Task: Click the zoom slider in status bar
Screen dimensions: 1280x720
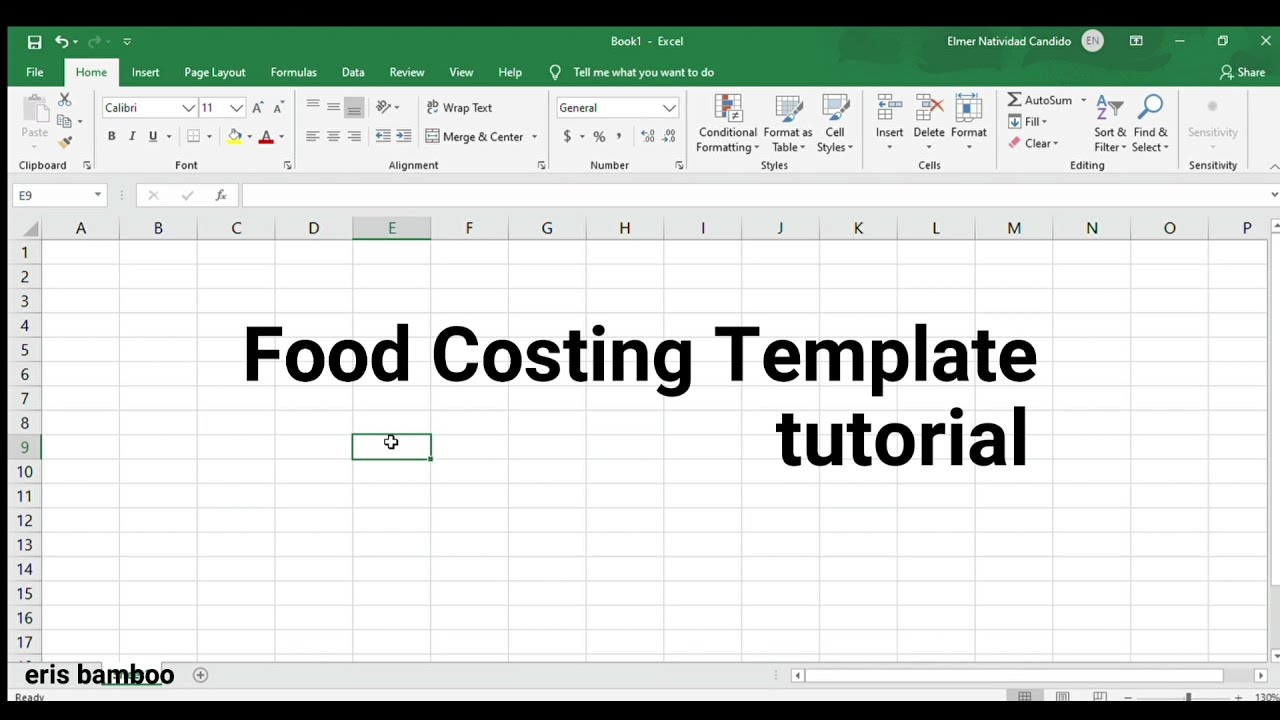Action: click(1188, 697)
